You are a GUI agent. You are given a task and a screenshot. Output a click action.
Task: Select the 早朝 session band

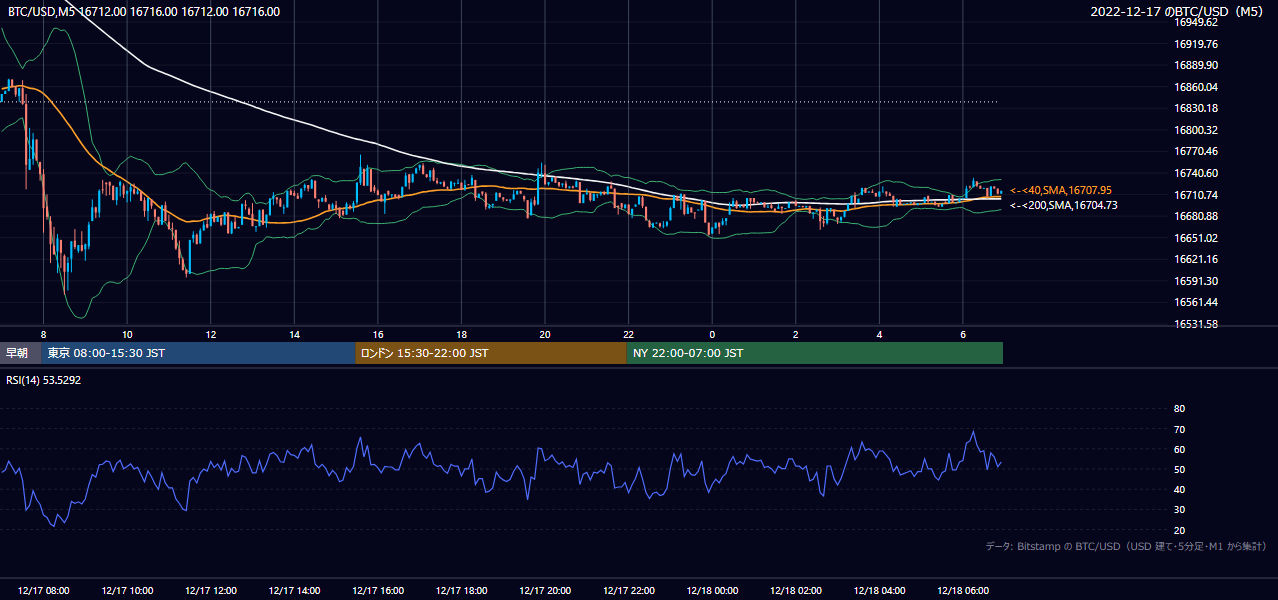20,353
